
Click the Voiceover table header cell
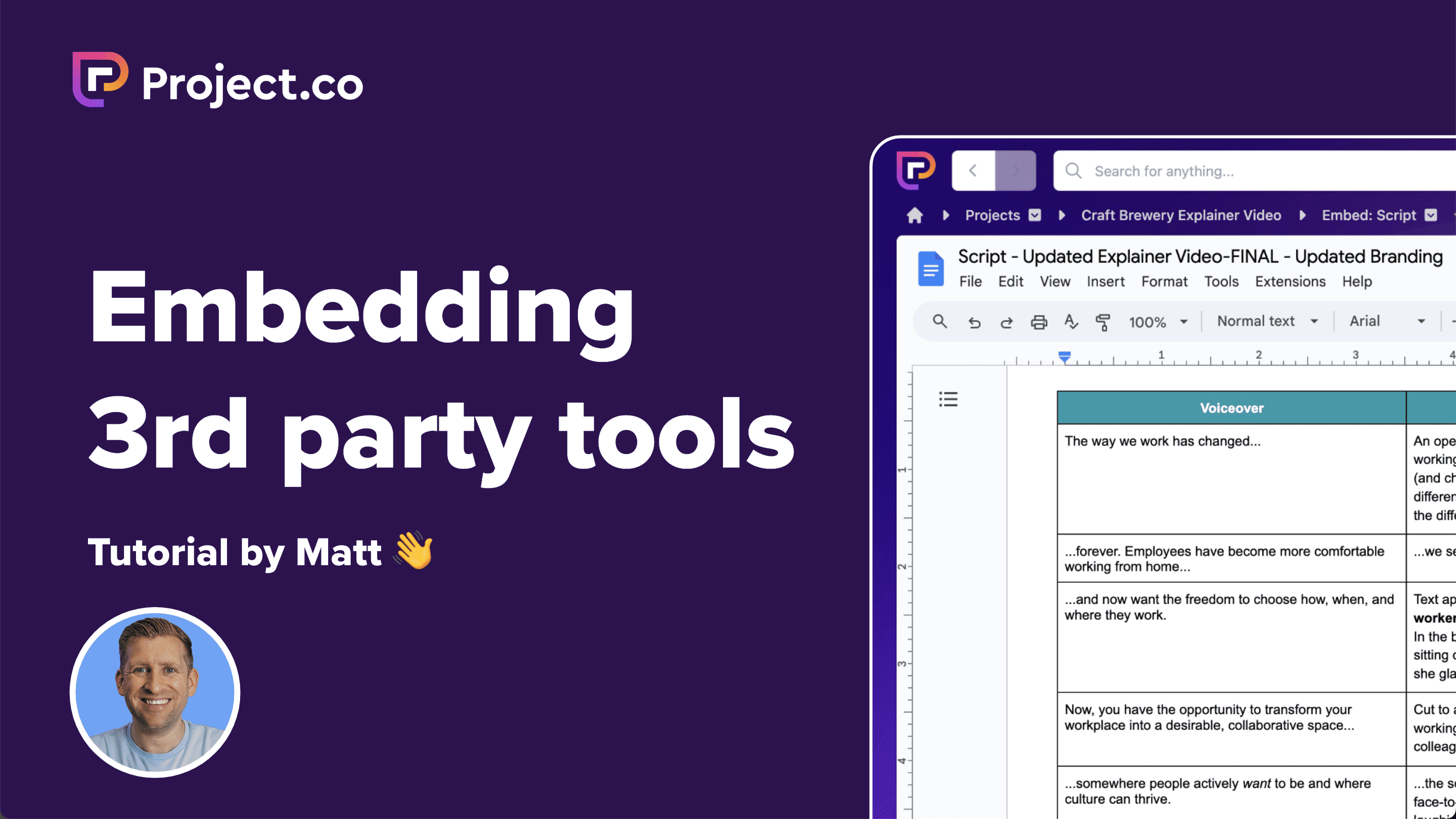[x=1232, y=407]
